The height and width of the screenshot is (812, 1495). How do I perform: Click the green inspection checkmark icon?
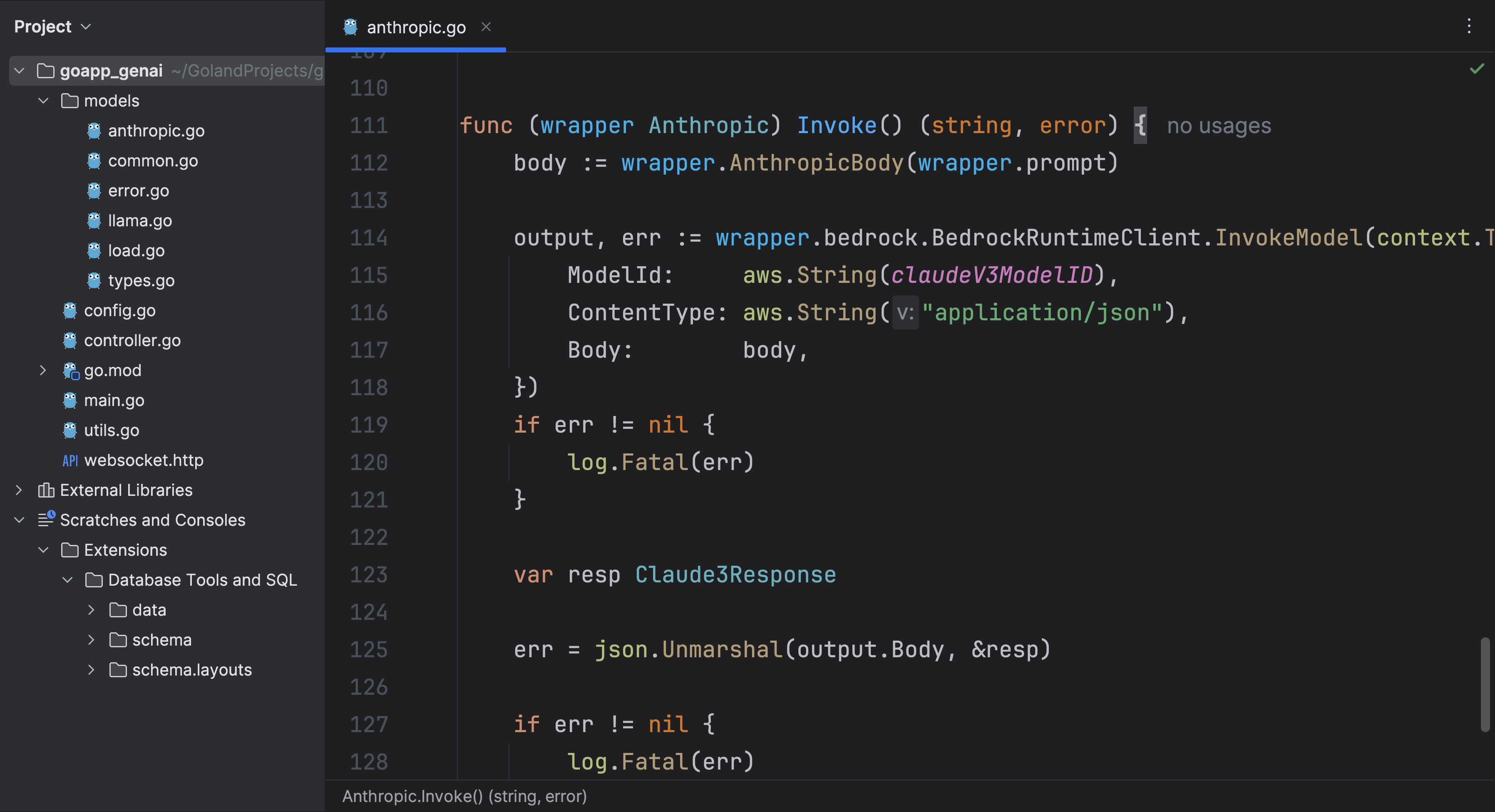tap(1476, 69)
